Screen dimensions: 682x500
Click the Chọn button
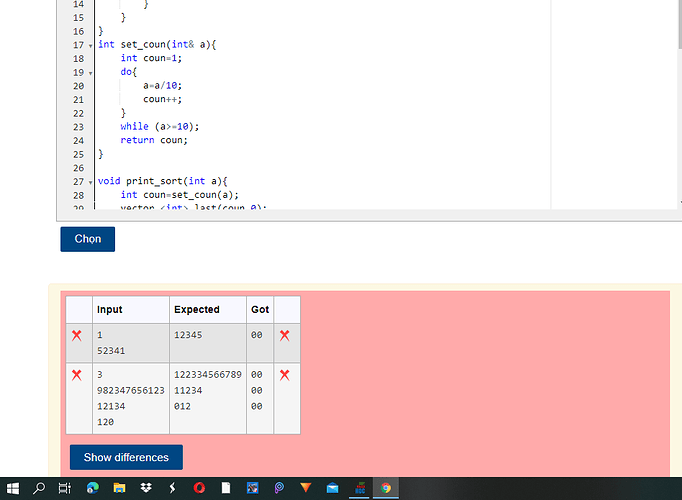(x=87, y=239)
